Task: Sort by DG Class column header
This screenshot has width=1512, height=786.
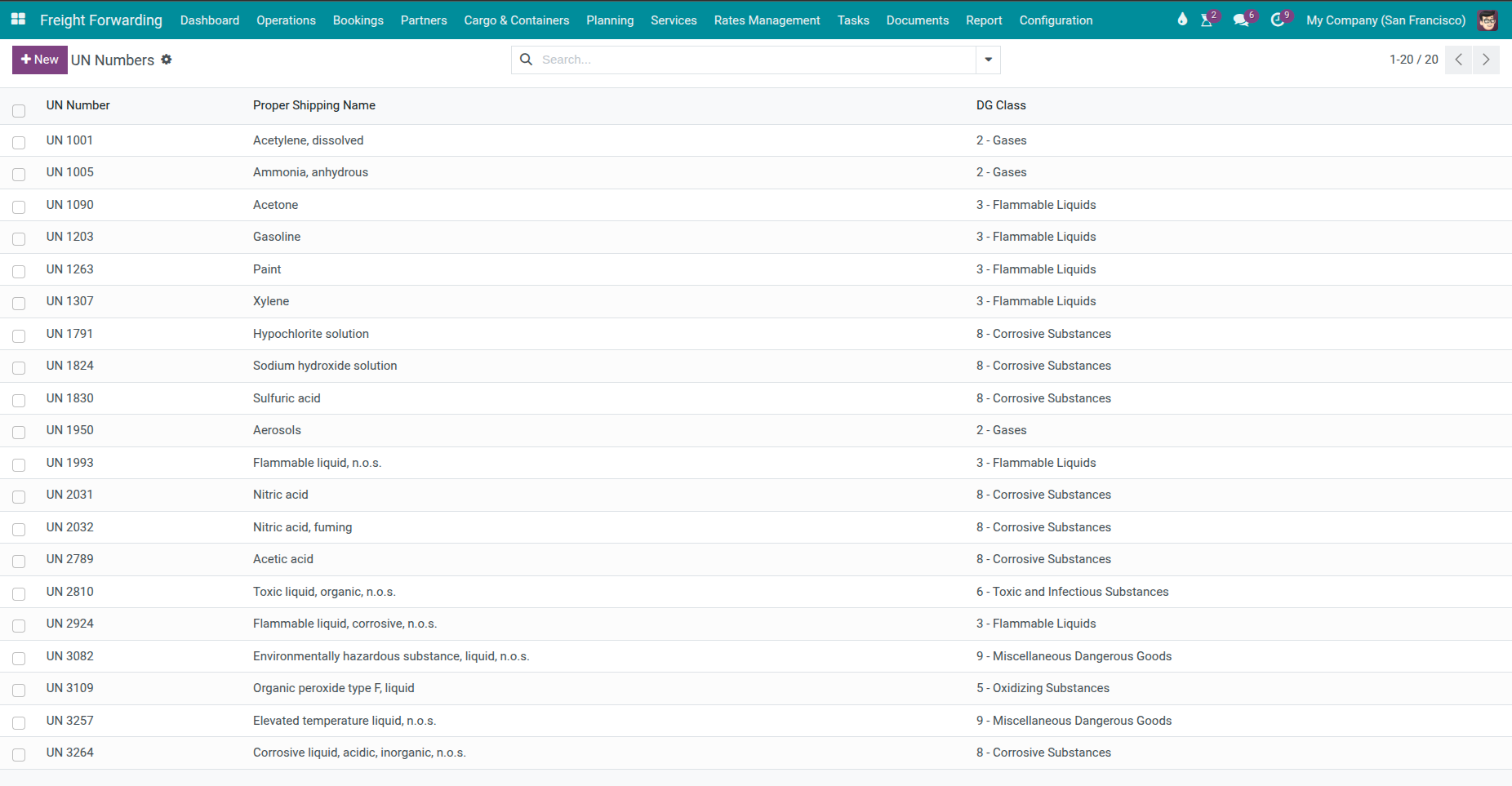Action: pos(1001,105)
